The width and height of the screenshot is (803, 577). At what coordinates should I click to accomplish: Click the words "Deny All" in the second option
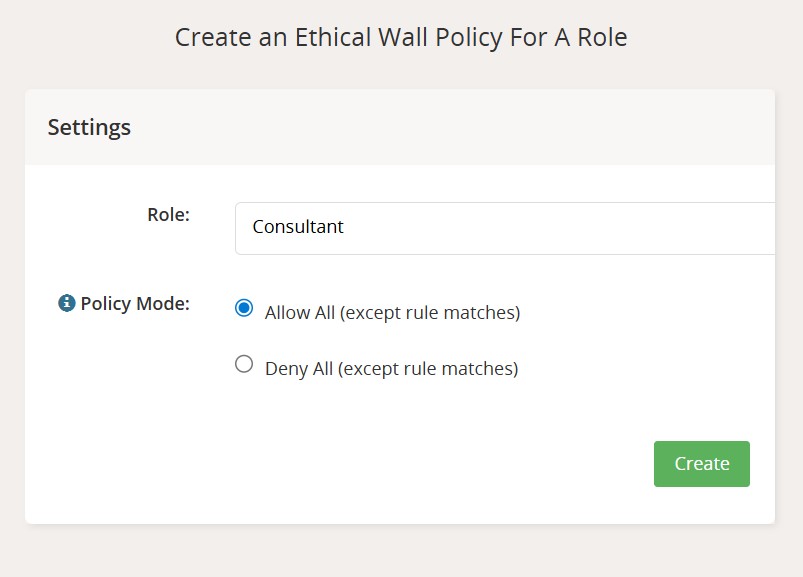pos(298,369)
